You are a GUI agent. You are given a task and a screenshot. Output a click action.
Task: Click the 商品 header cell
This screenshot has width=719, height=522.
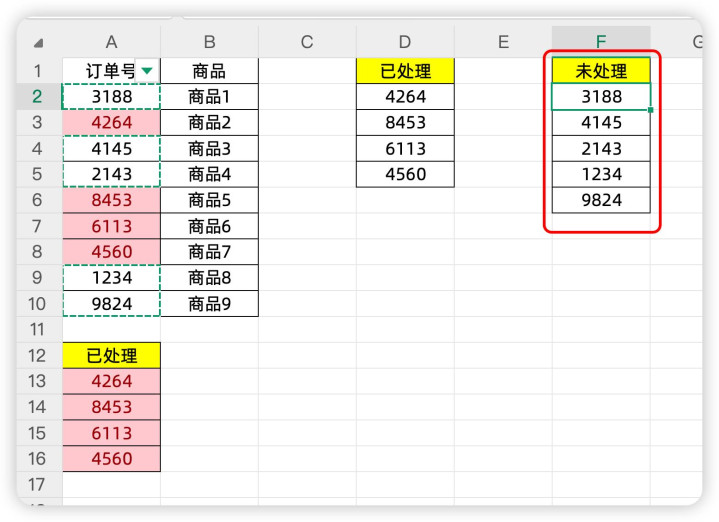pos(210,71)
